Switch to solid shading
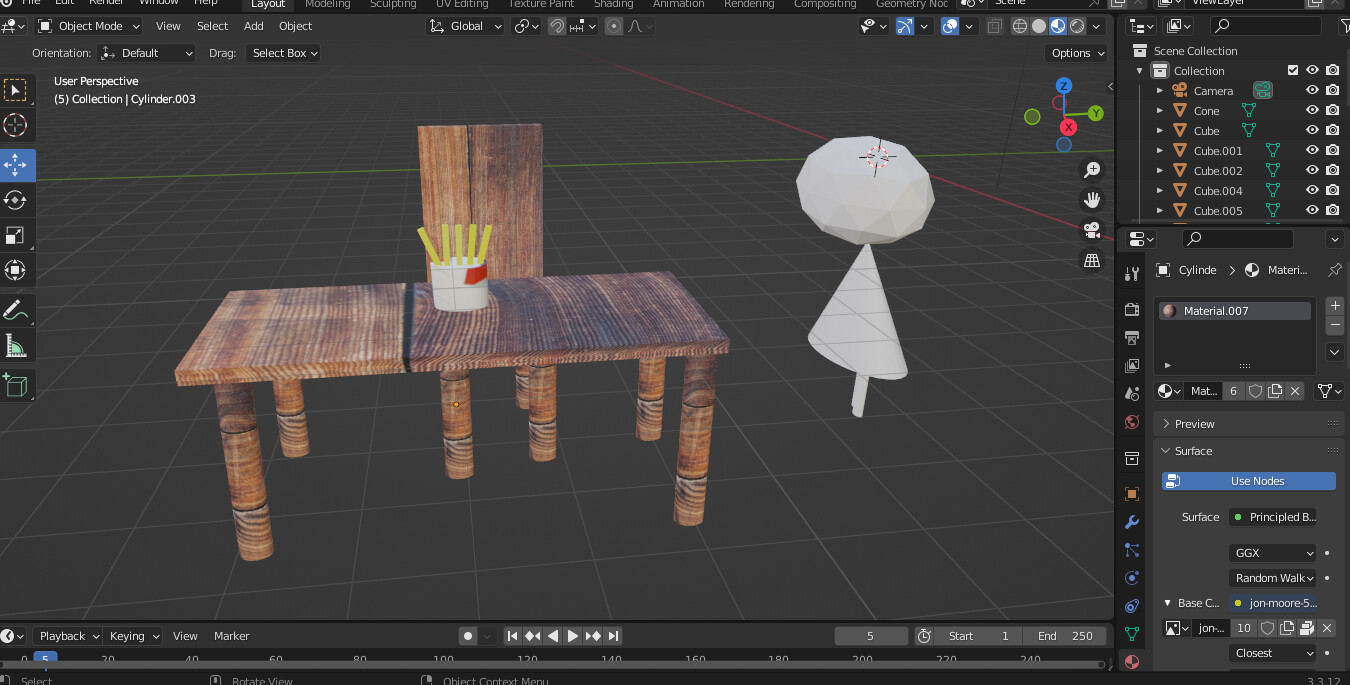 1039,26
